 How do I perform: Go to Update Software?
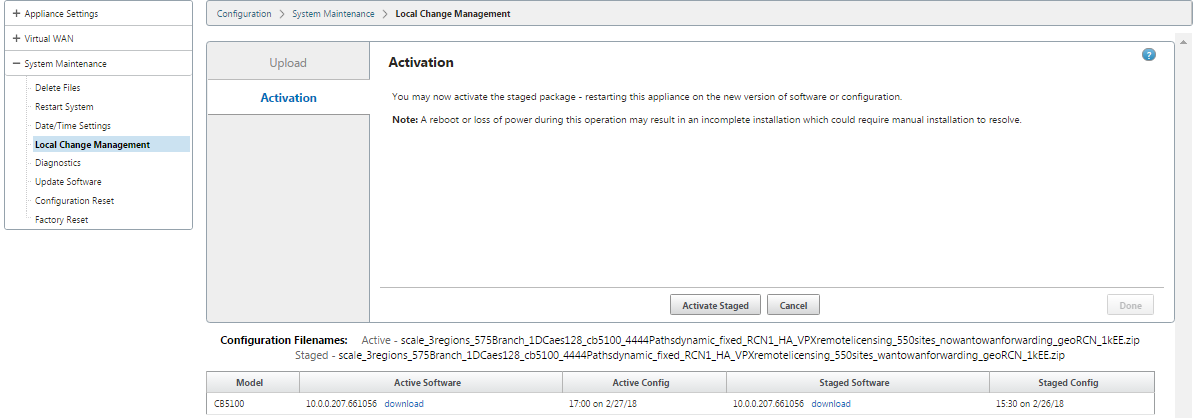coord(68,182)
